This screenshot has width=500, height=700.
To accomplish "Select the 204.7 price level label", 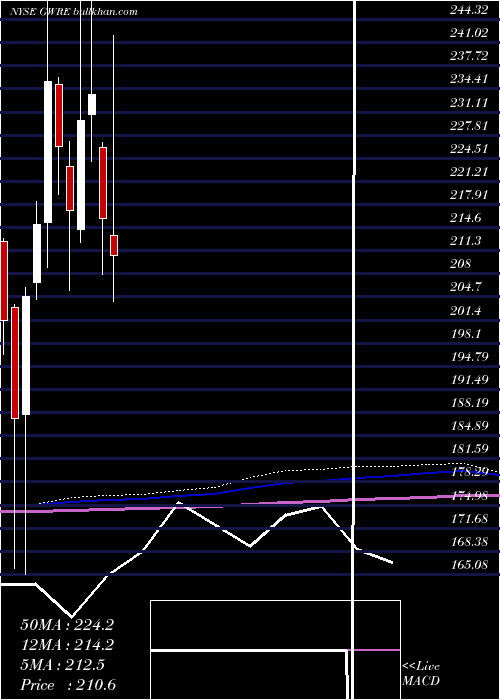I will [466, 287].
